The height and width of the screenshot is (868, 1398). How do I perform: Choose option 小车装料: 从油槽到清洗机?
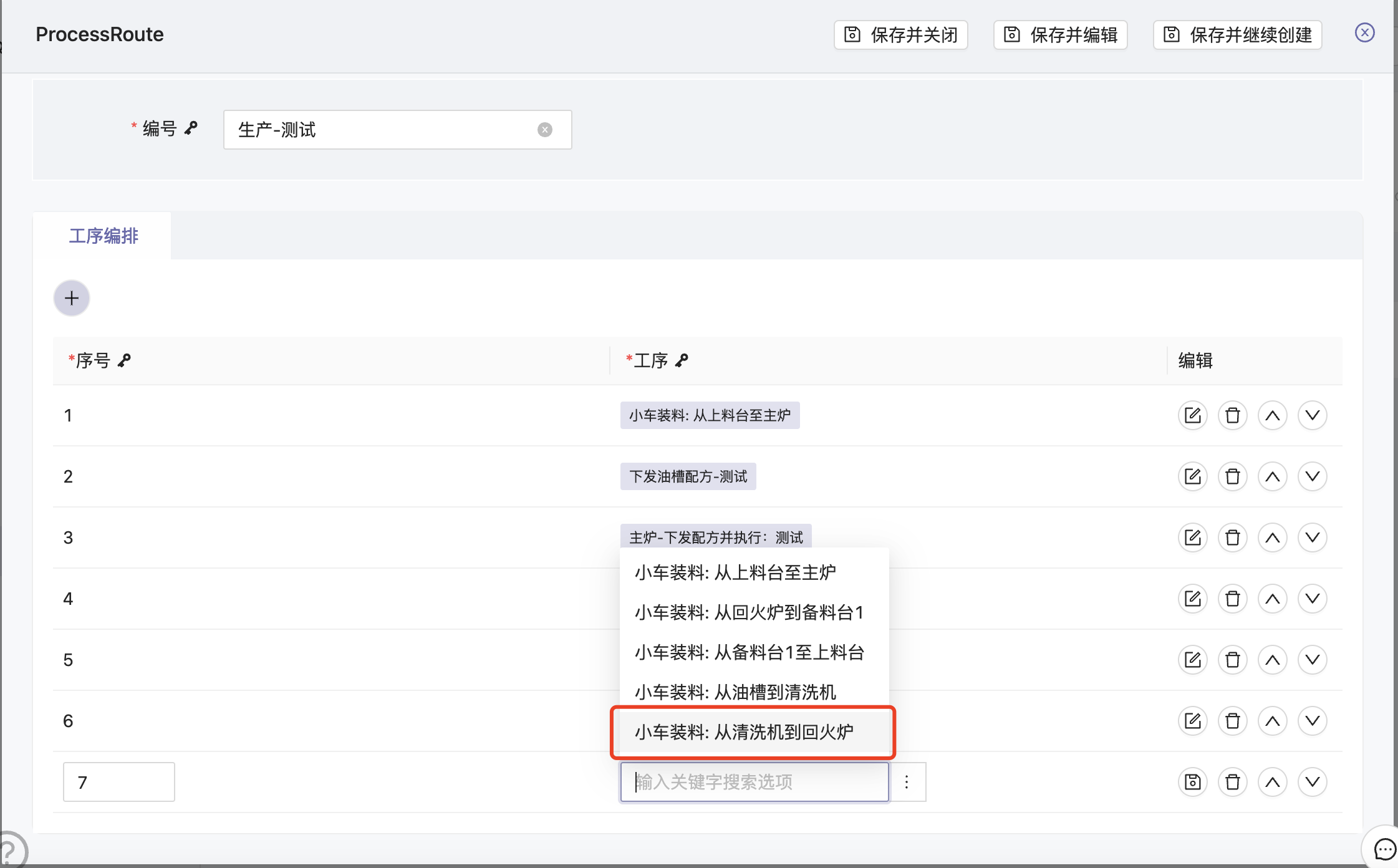click(735, 692)
